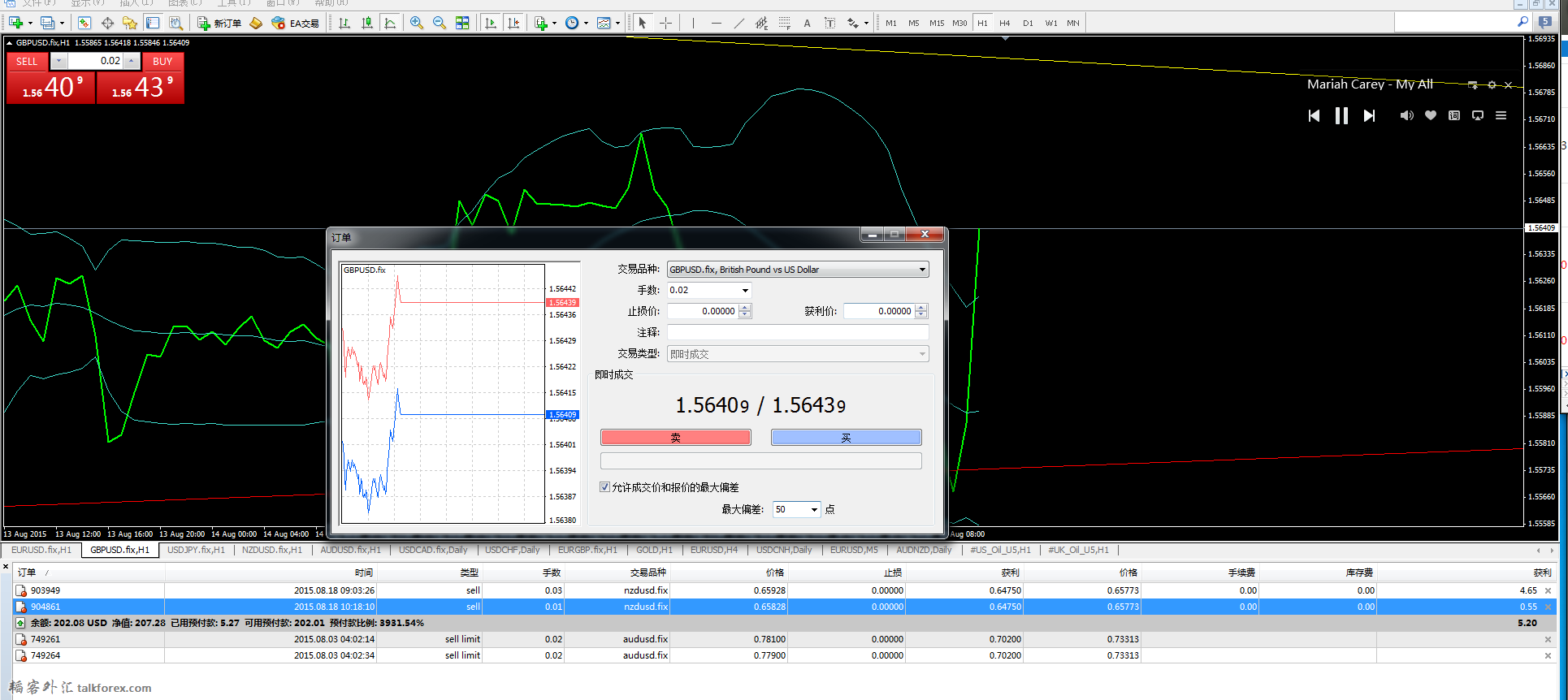Image resolution: width=1568 pixels, height=700 pixels.
Task: Switch chart to bar chart style
Action: coord(344,23)
